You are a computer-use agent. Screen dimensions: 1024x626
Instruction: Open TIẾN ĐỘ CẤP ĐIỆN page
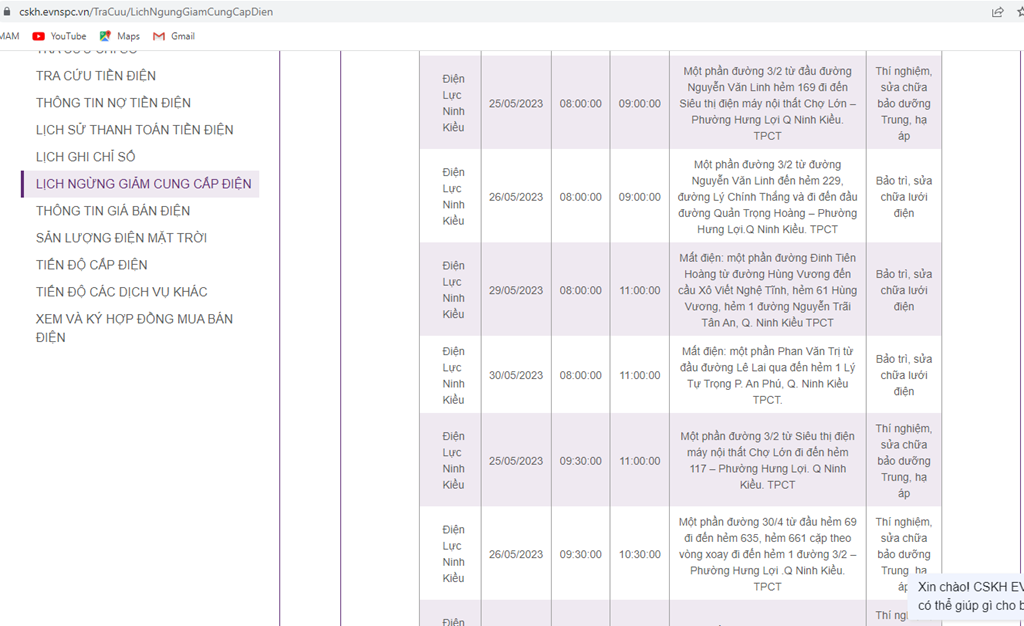point(91,265)
